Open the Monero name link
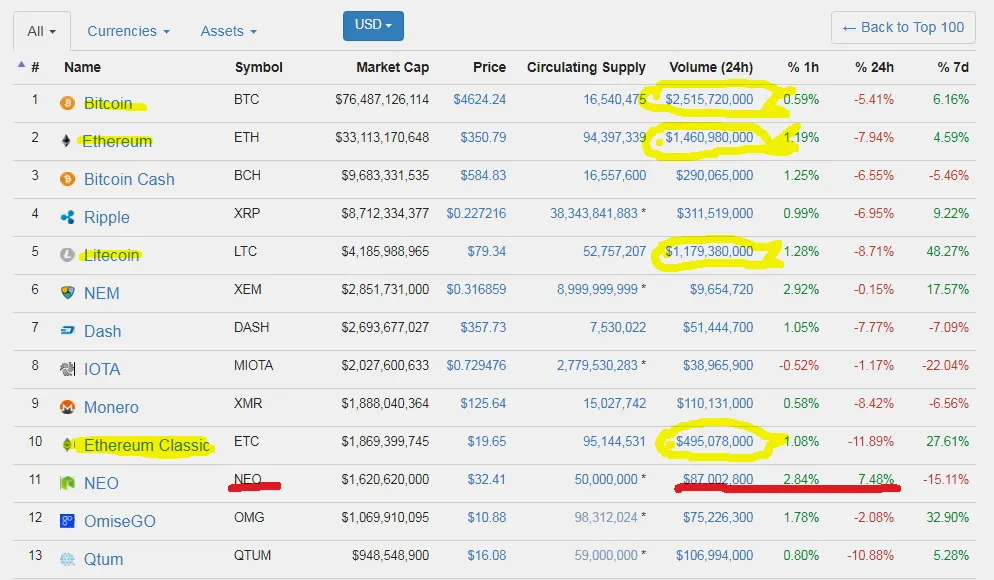Image resolution: width=994 pixels, height=580 pixels. pos(111,408)
